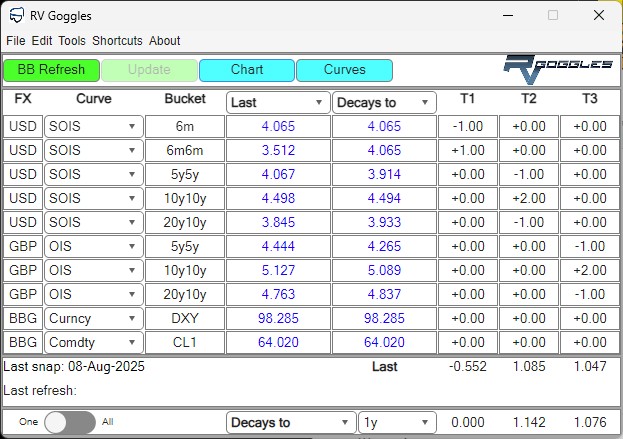Click the Curves button
This screenshot has height=439, width=623.
point(344,70)
